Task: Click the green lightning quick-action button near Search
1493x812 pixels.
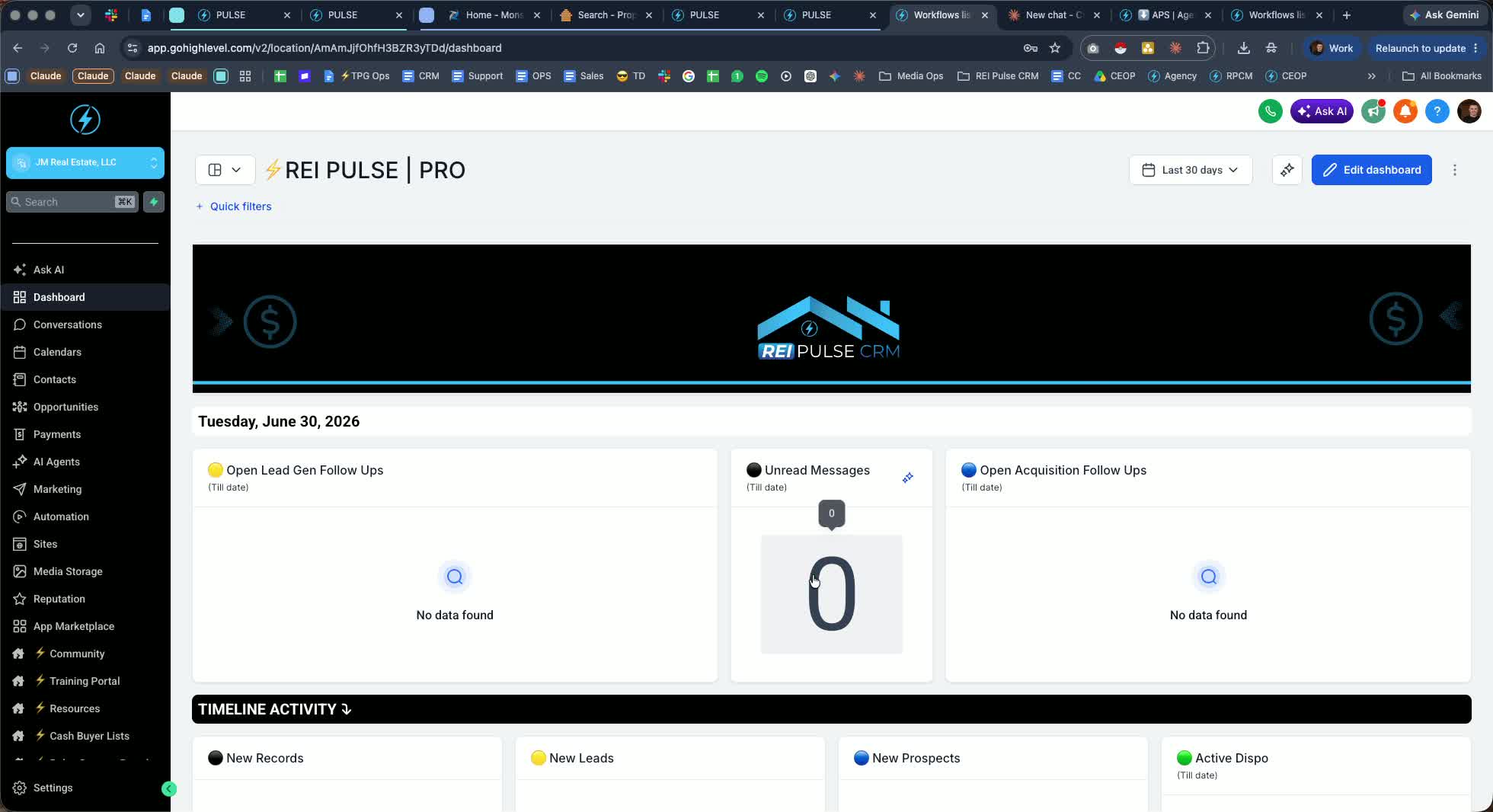Action: 154,202
